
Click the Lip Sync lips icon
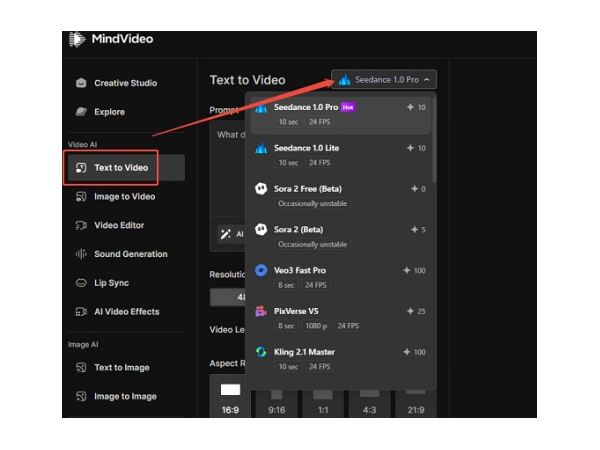click(81, 283)
